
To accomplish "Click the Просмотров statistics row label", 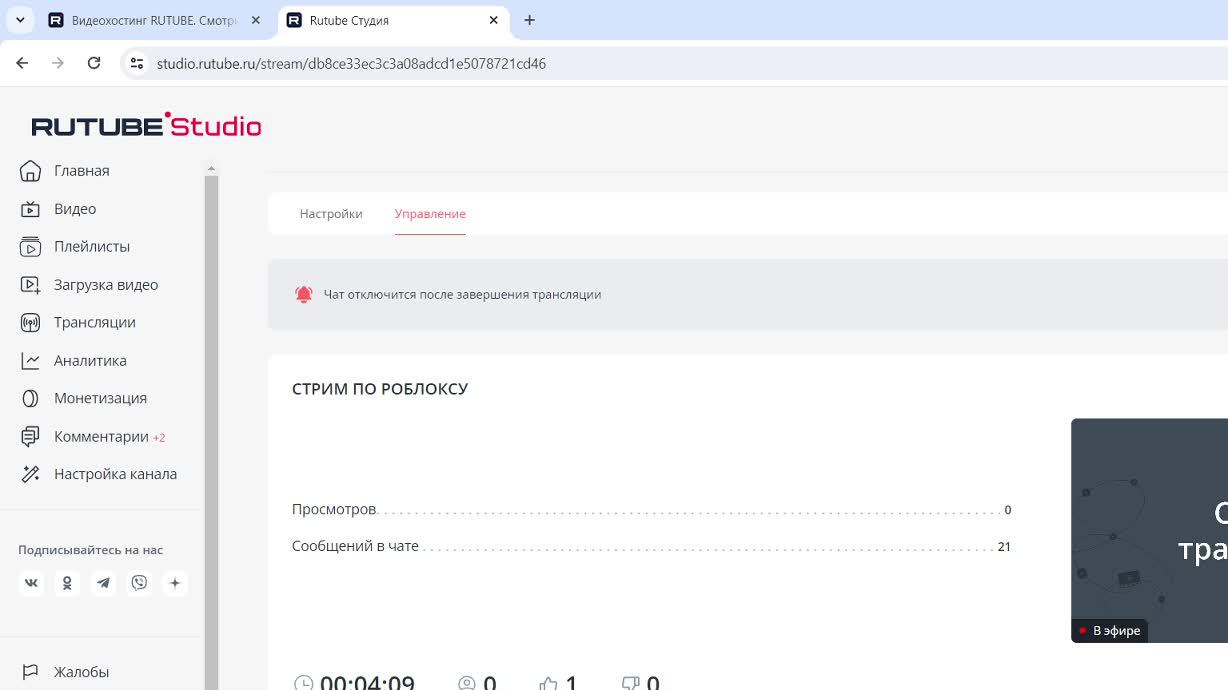I will [x=334, y=510].
